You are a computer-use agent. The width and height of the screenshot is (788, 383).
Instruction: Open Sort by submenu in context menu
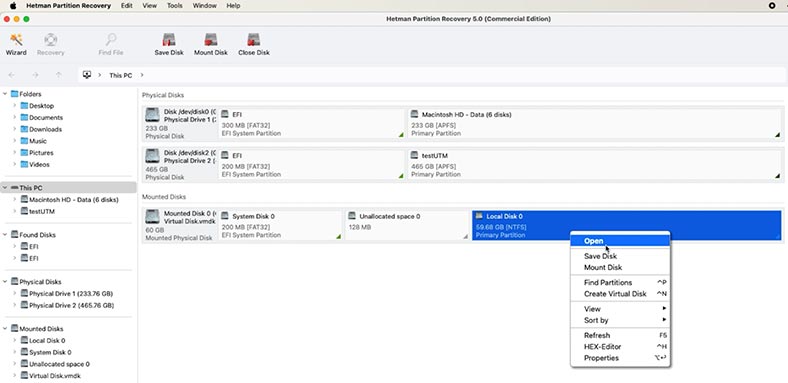point(620,320)
